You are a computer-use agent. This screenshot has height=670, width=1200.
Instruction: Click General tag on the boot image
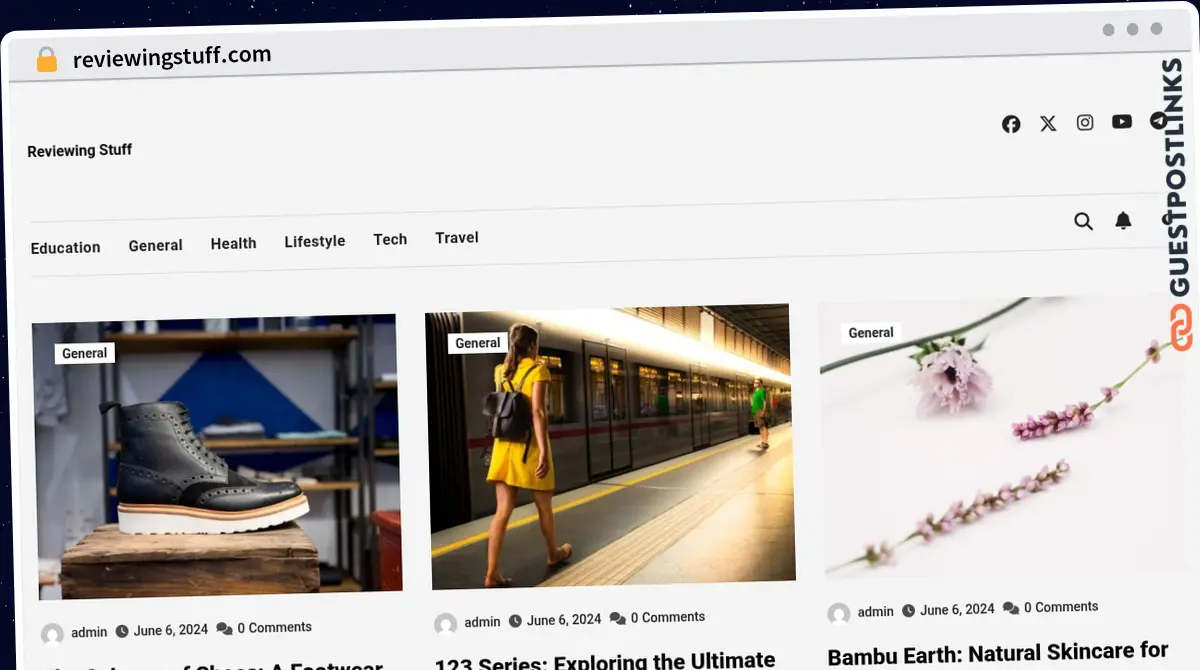(x=85, y=353)
